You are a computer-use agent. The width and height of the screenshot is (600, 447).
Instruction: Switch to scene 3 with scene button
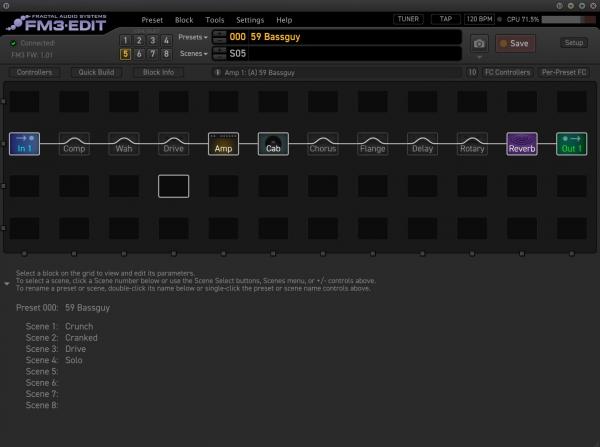pyautogui.click(x=152, y=40)
